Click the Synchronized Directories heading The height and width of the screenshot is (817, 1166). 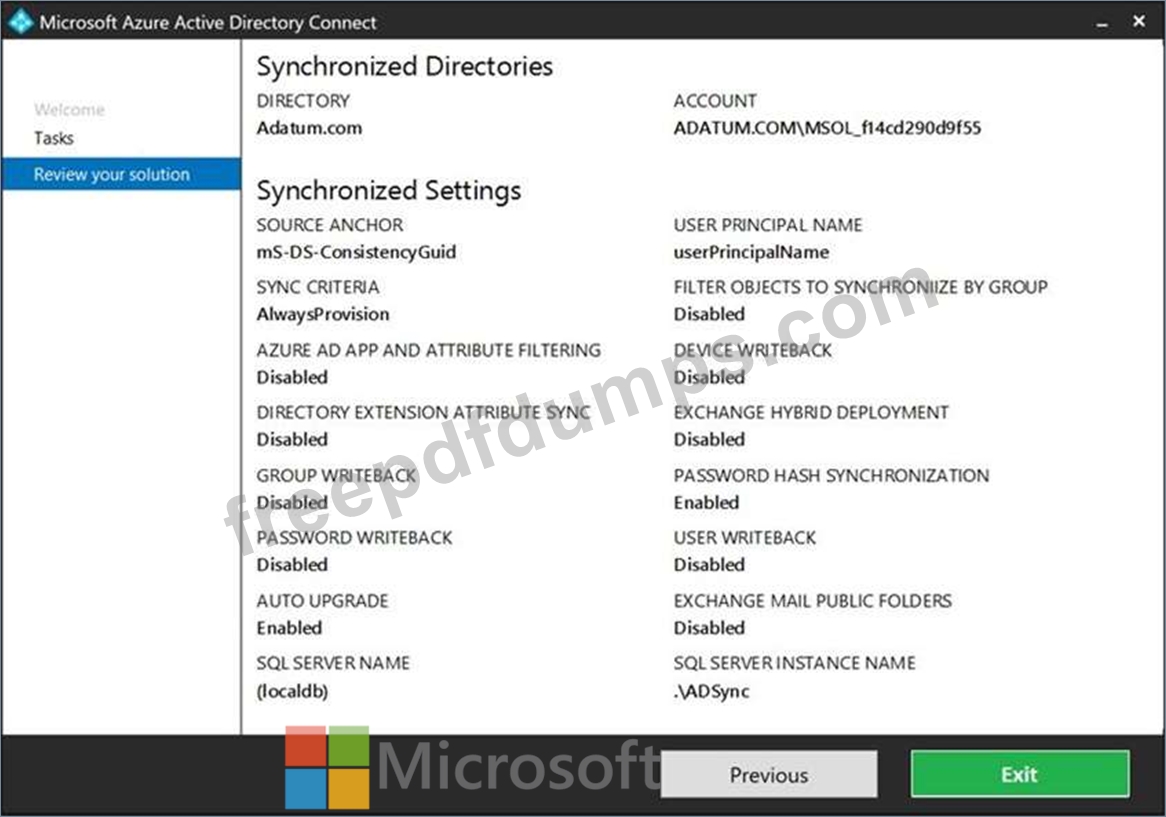pos(405,67)
